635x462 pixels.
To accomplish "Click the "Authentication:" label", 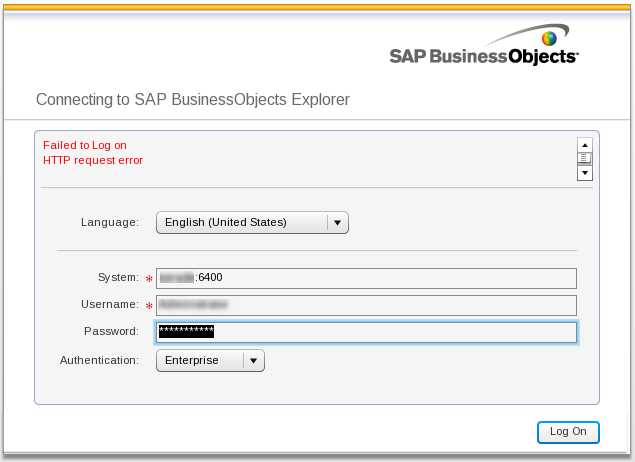I will pyautogui.click(x=99, y=360).
